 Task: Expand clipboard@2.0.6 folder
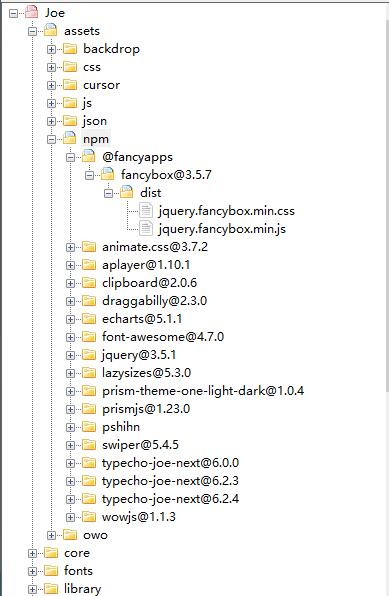pos(70,283)
